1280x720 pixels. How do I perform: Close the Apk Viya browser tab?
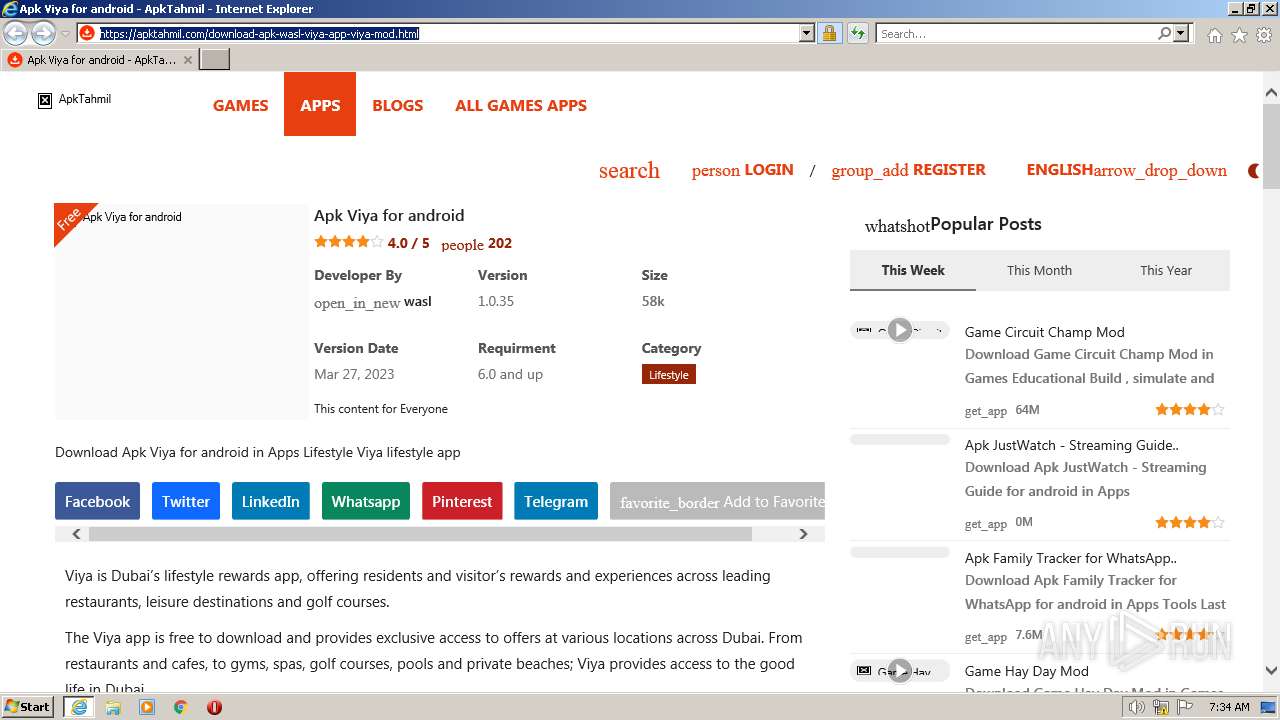click(x=188, y=60)
